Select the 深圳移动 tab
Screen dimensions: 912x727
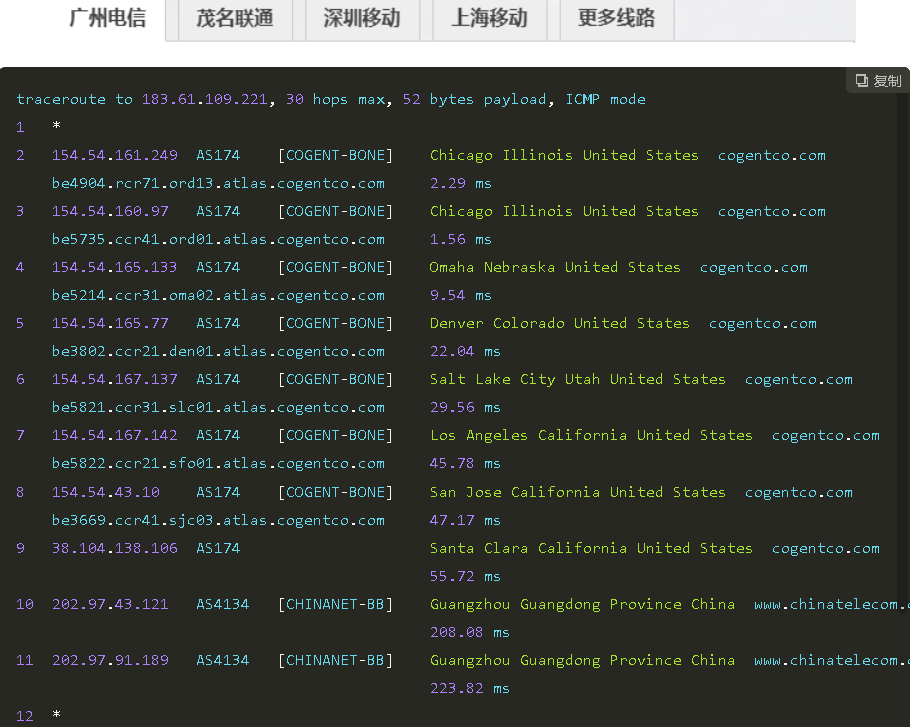coord(362,19)
